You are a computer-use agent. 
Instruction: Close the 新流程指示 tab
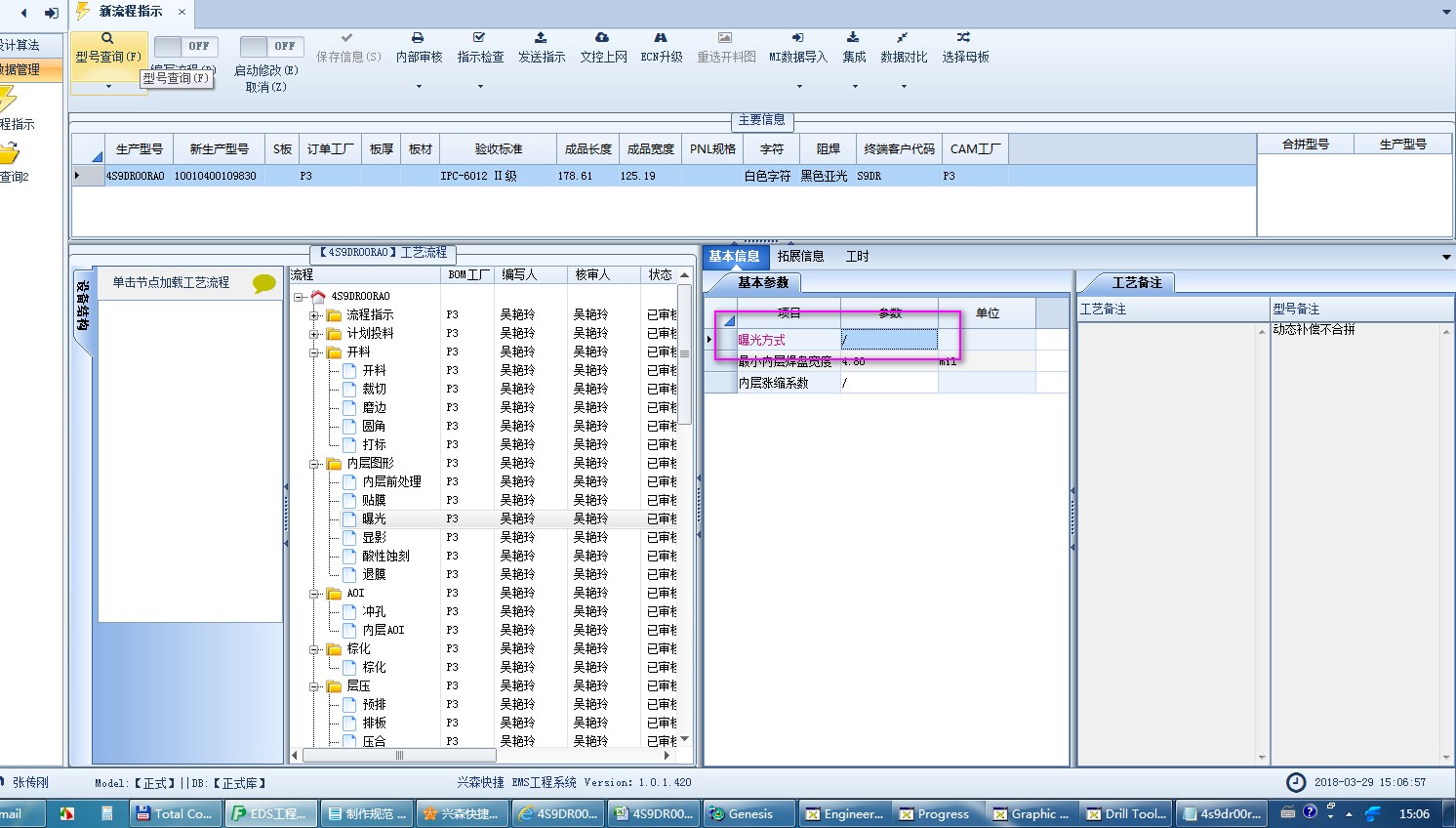click(182, 12)
